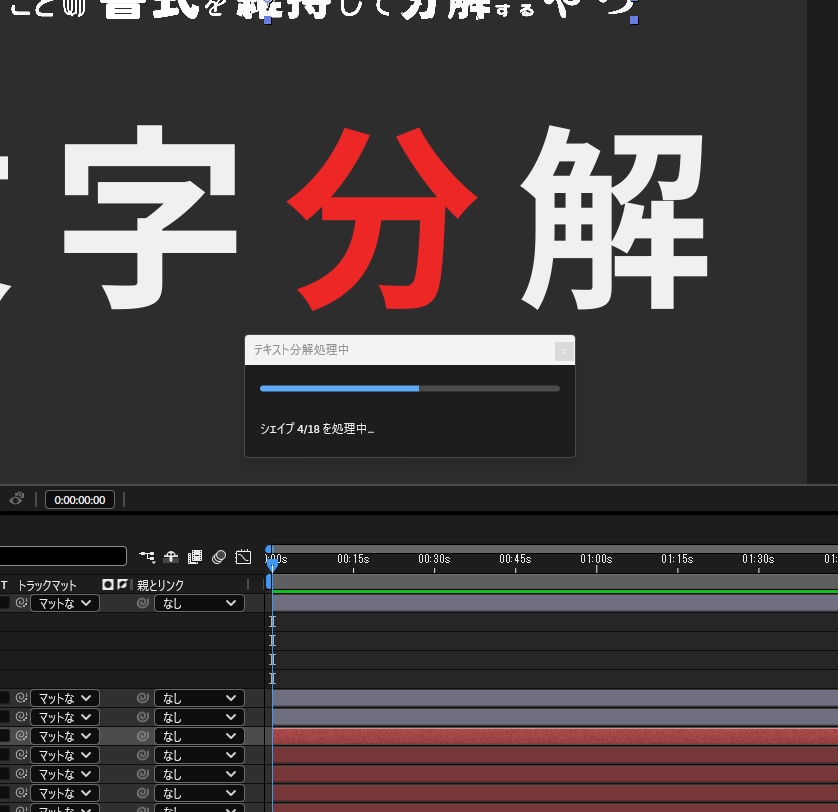The image size is (838, 812).
Task: Click the 0:00:00:00 current time display
Action: pyautogui.click(x=80, y=499)
